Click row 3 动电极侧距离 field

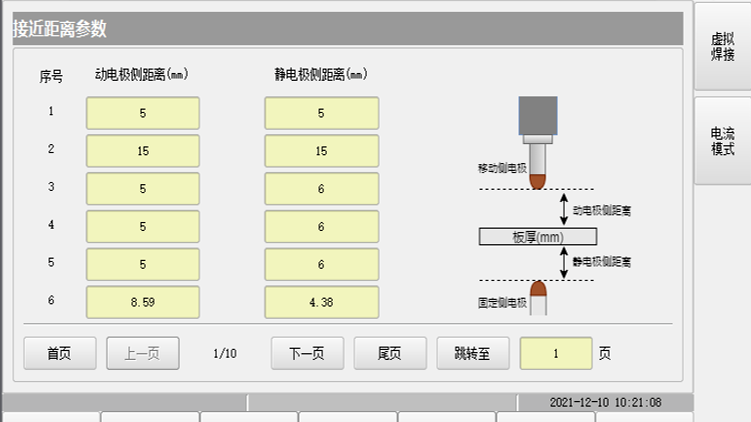(x=143, y=188)
